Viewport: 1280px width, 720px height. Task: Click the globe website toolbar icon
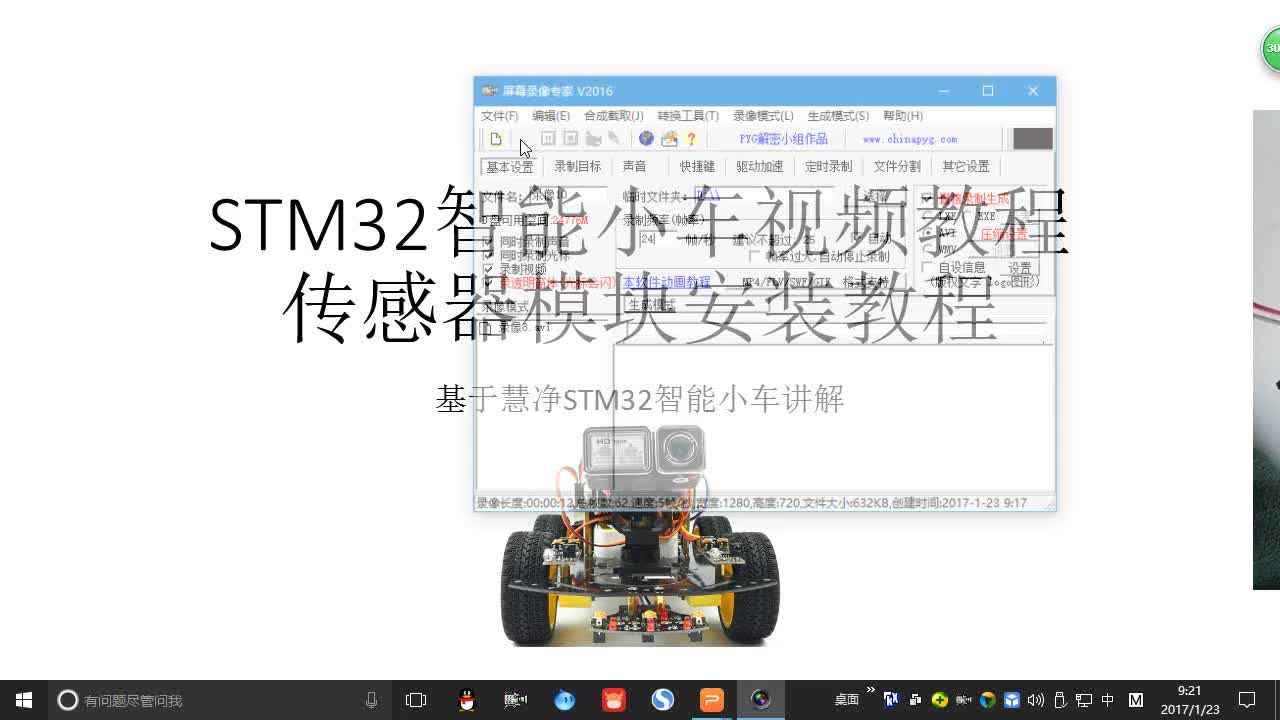point(646,139)
